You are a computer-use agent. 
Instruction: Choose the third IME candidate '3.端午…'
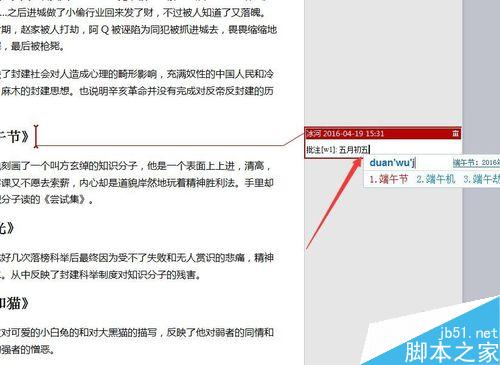481,179
